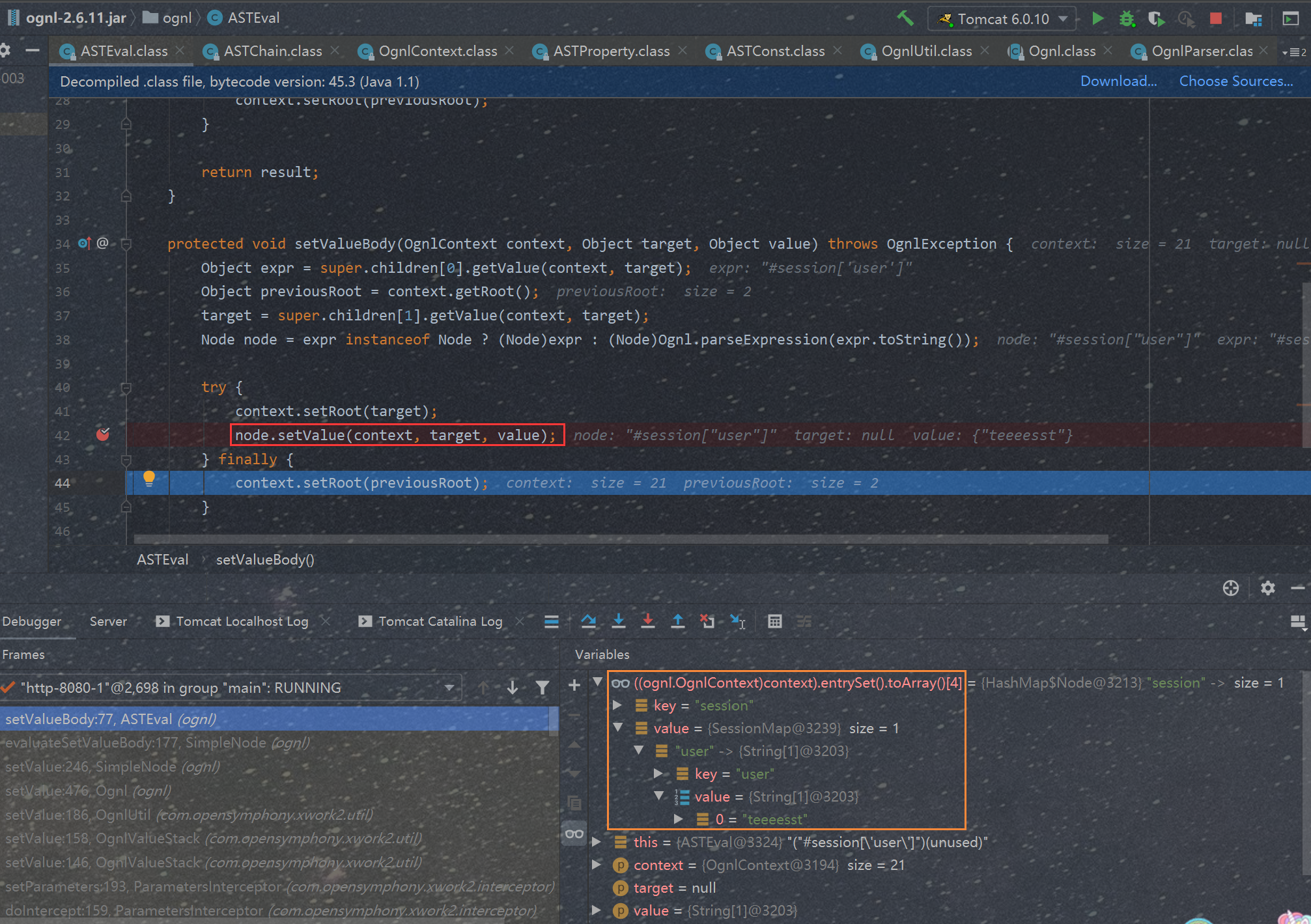Click setValueBody() in the editor breadcrumb
Screen dimensions: 1311x924
click(265, 559)
